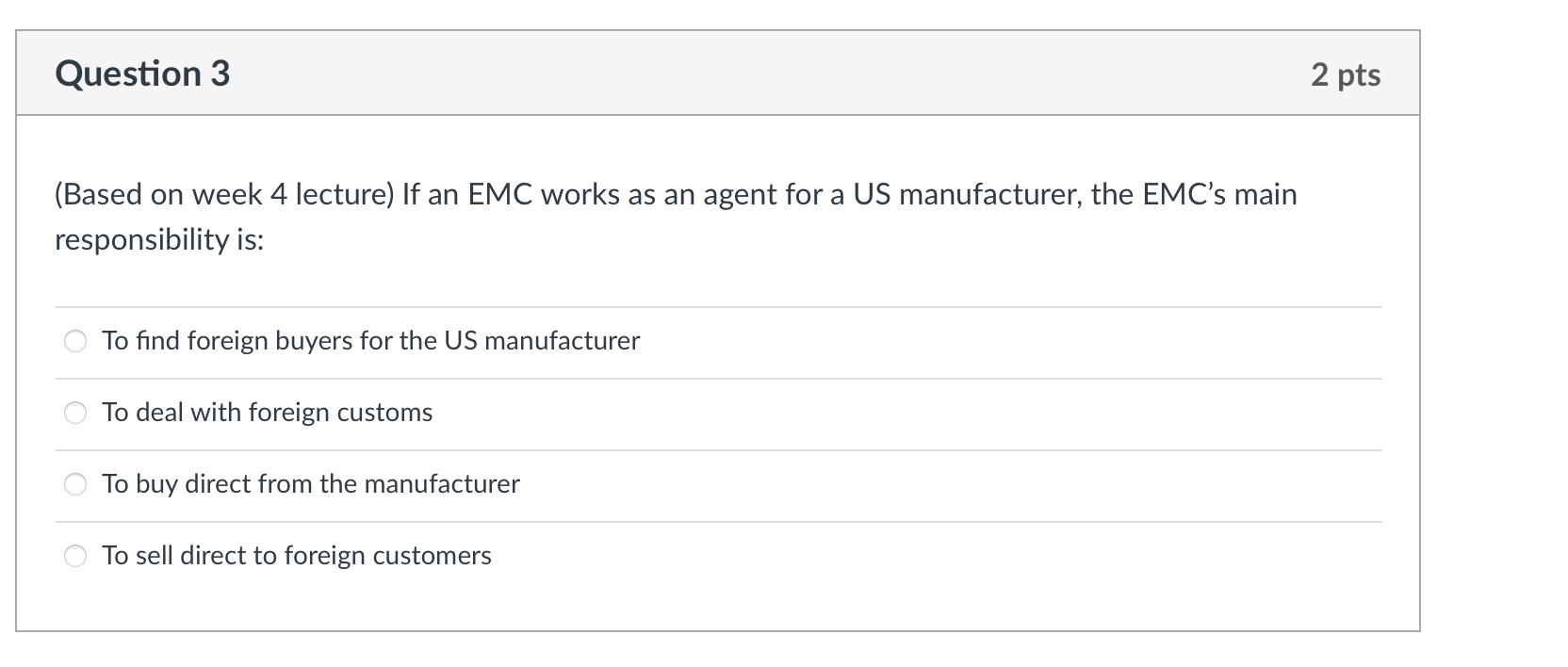1568x667 pixels.
Task: Click the "To buy direct from the manufacturer" label
Action: pyautogui.click(x=310, y=484)
